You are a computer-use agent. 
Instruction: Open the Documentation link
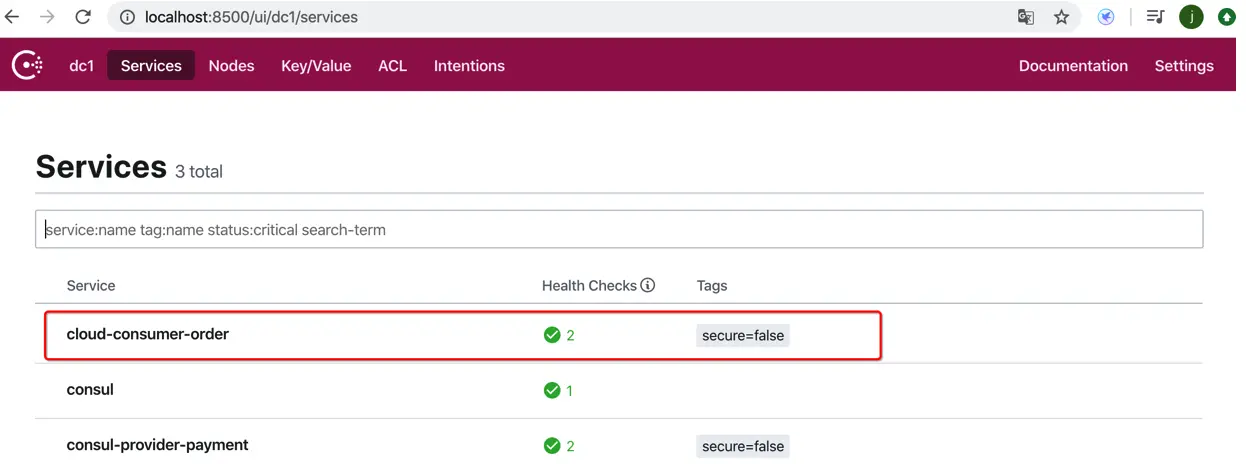click(x=1073, y=66)
